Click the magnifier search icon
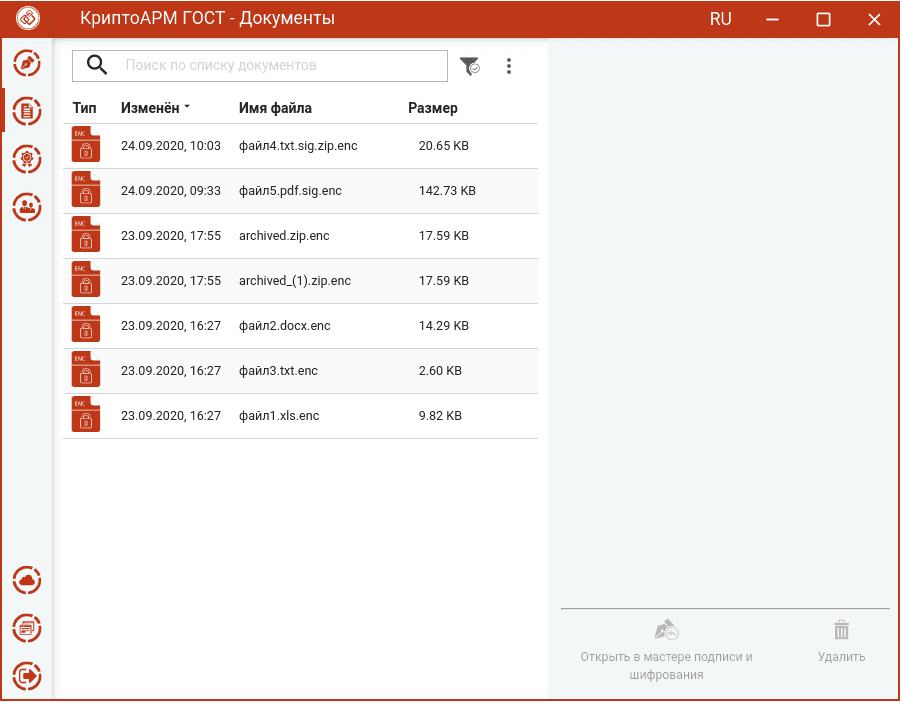The image size is (902, 702). 97,65
